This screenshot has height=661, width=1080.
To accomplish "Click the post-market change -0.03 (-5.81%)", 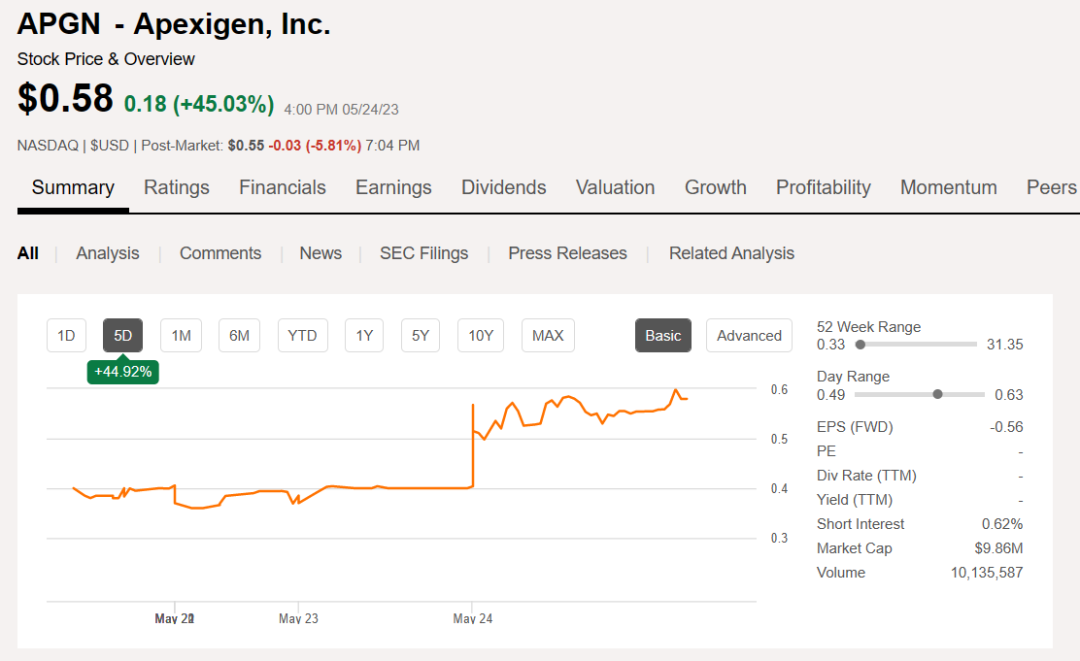I will pyautogui.click(x=315, y=145).
